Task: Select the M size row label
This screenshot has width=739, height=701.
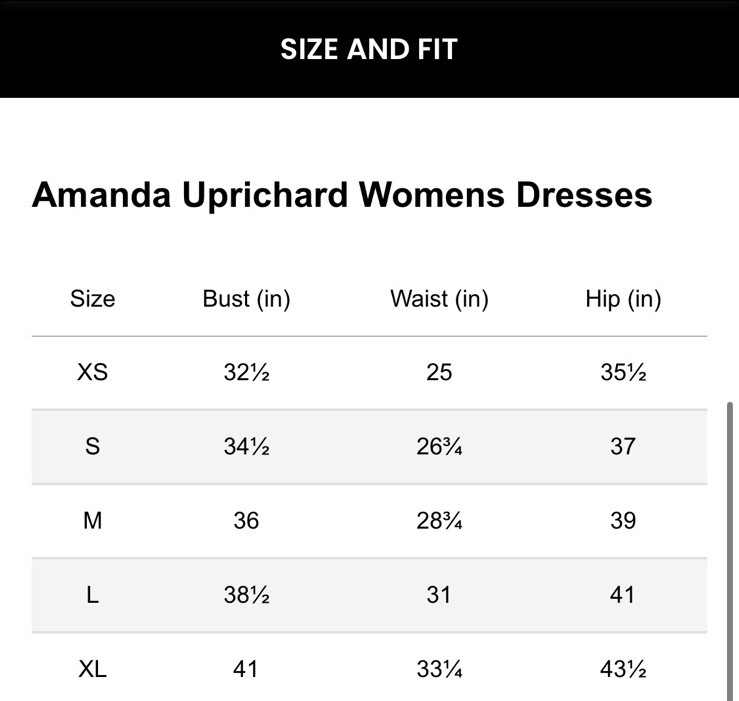Action: click(92, 520)
